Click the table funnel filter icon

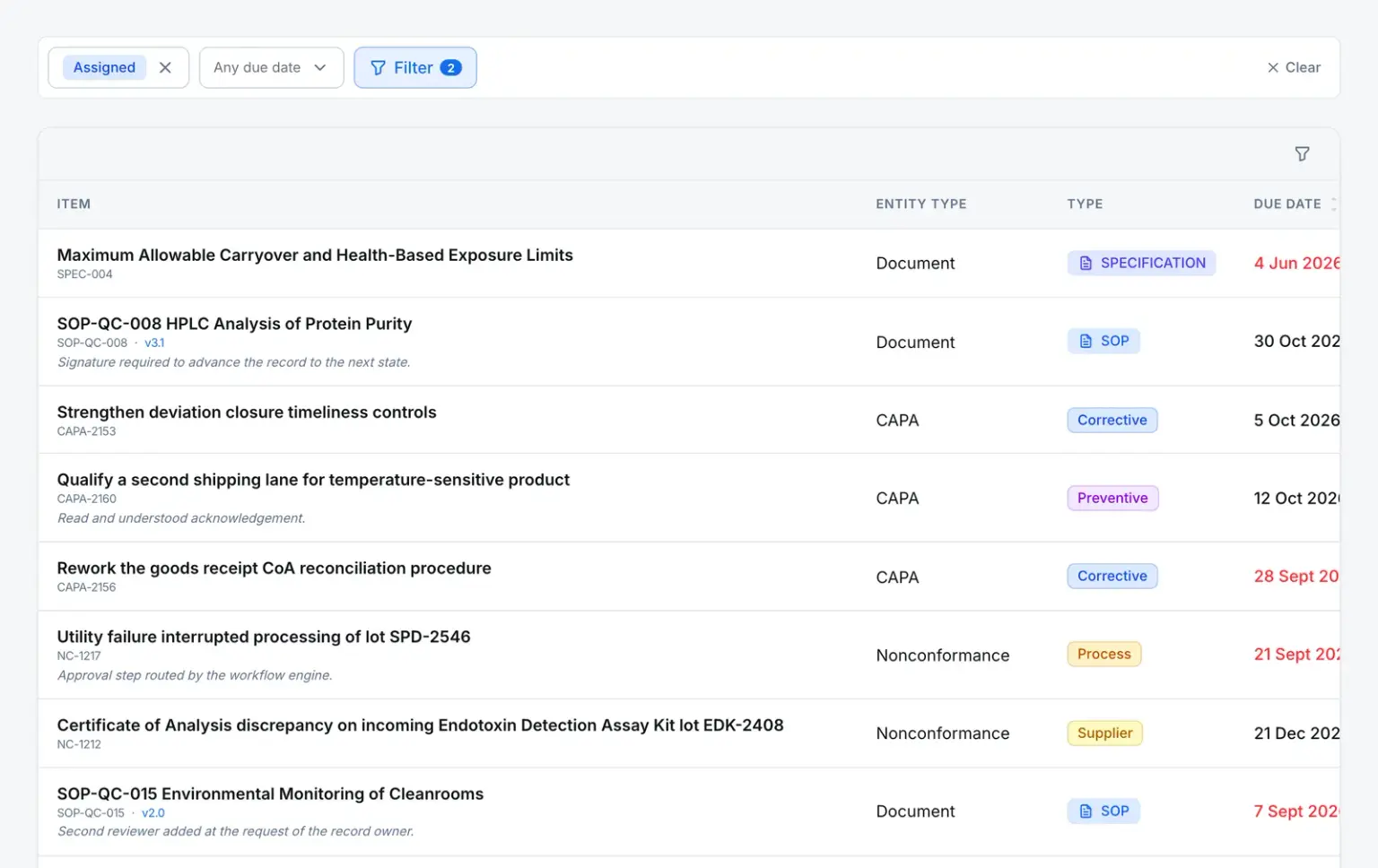click(1302, 154)
